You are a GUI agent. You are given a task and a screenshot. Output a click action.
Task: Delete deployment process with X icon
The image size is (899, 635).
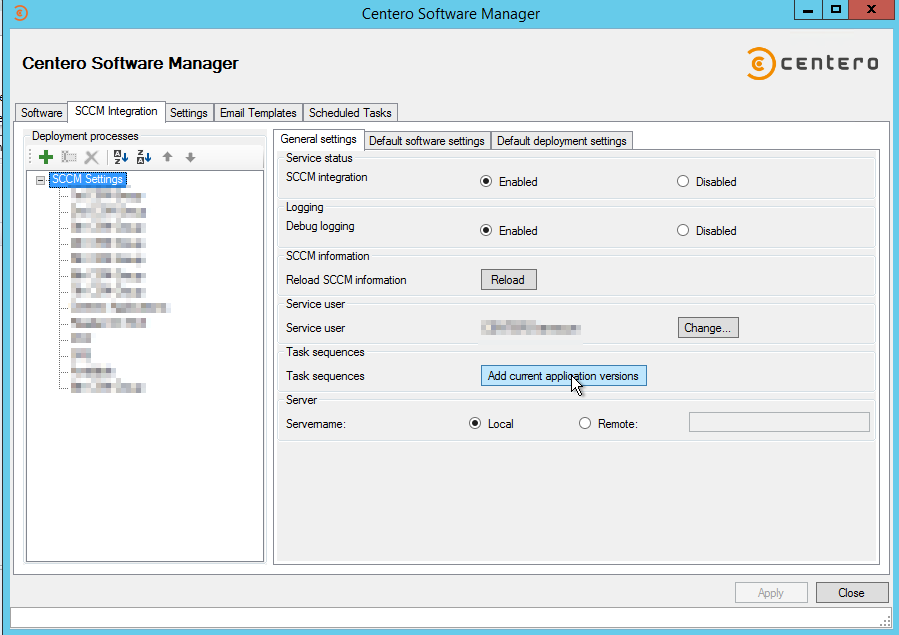click(92, 157)
